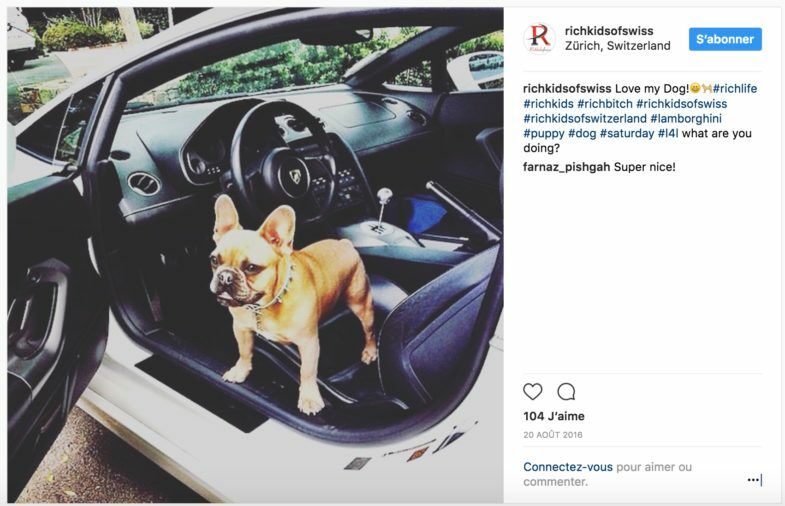Open richkidsofswiss username in the header
785x506 pixels.
click(x=609, y=31)
